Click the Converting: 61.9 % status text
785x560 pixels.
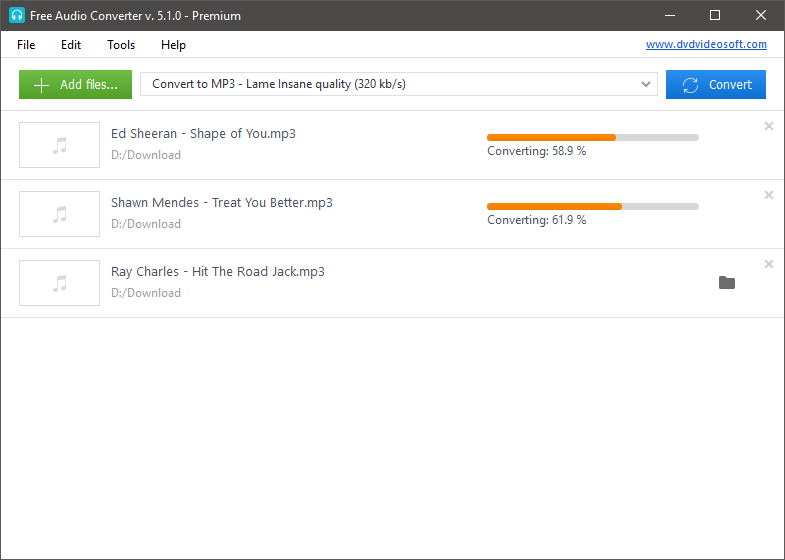(537, 220)
